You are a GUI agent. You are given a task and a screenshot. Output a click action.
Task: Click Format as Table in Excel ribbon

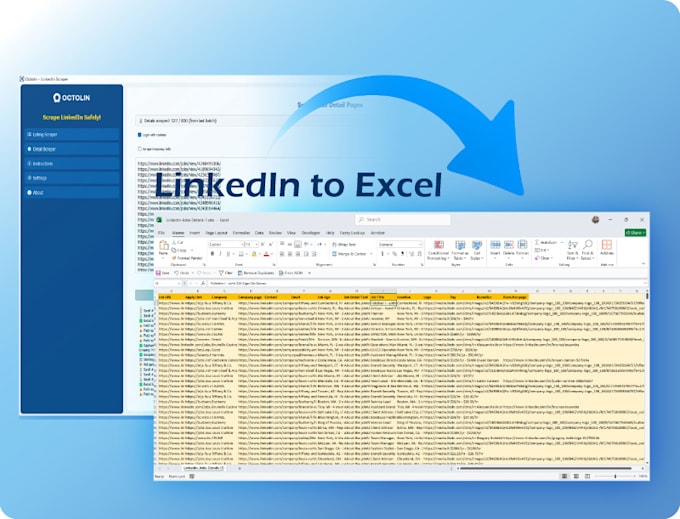[460, 250]
